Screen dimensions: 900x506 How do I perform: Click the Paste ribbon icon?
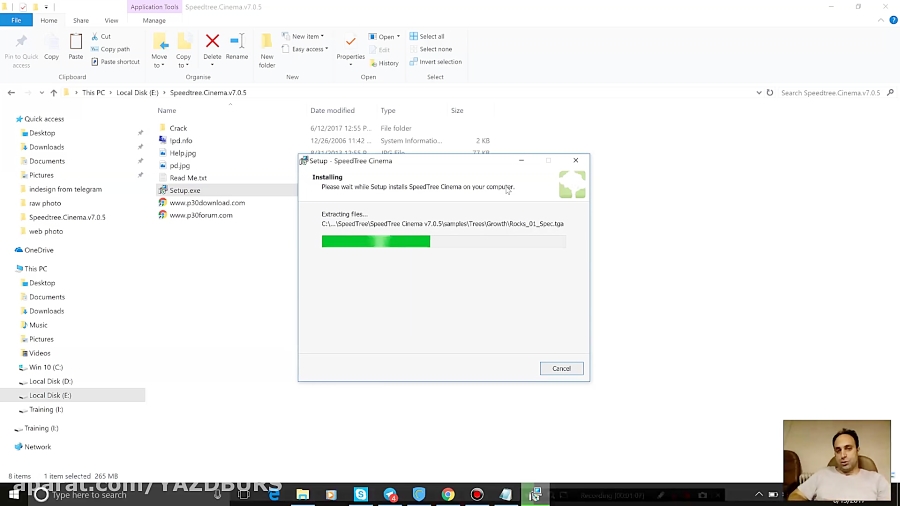[76, 47]
